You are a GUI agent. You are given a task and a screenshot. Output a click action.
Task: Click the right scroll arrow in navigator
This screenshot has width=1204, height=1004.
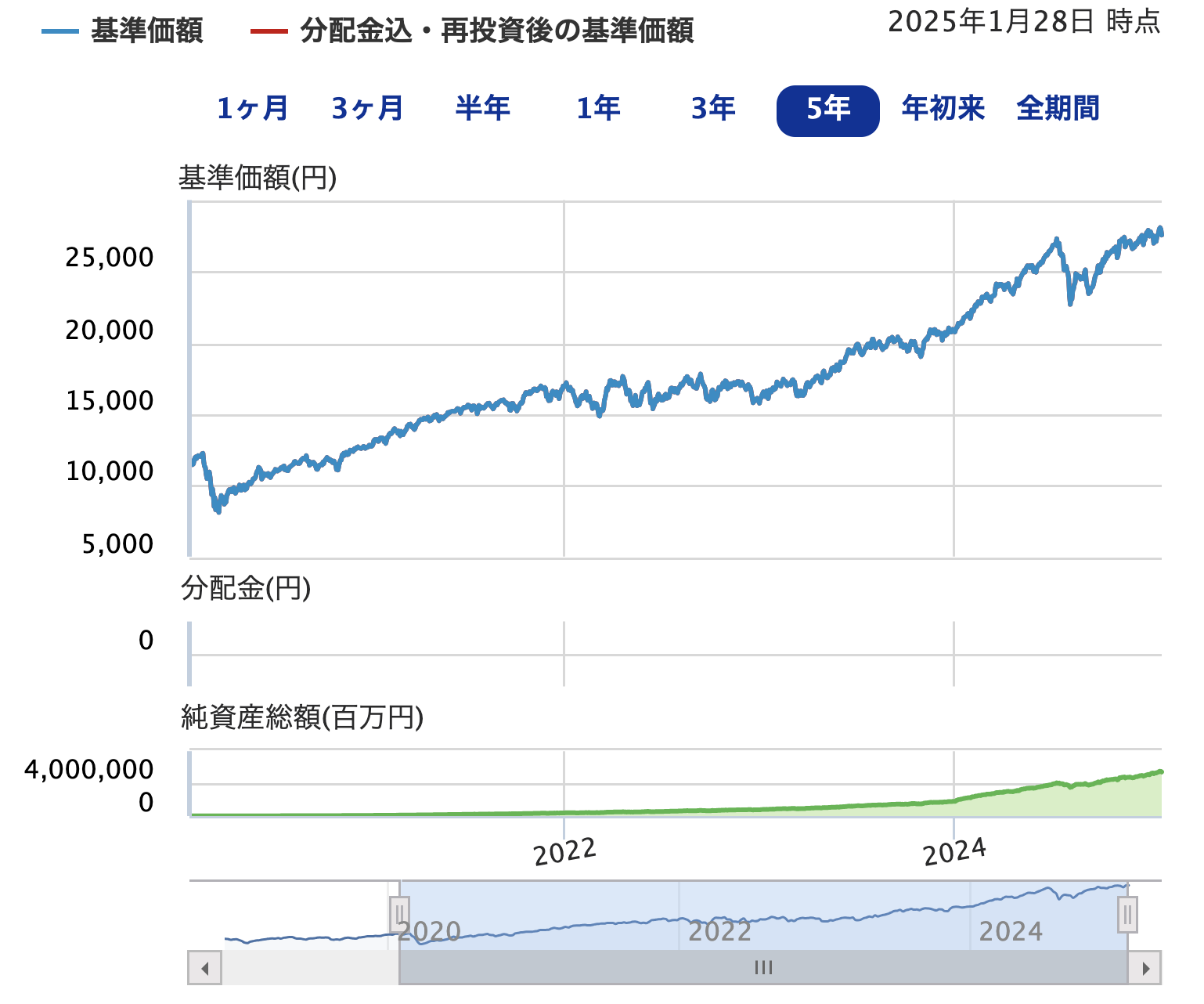[x=1145, y=969]
